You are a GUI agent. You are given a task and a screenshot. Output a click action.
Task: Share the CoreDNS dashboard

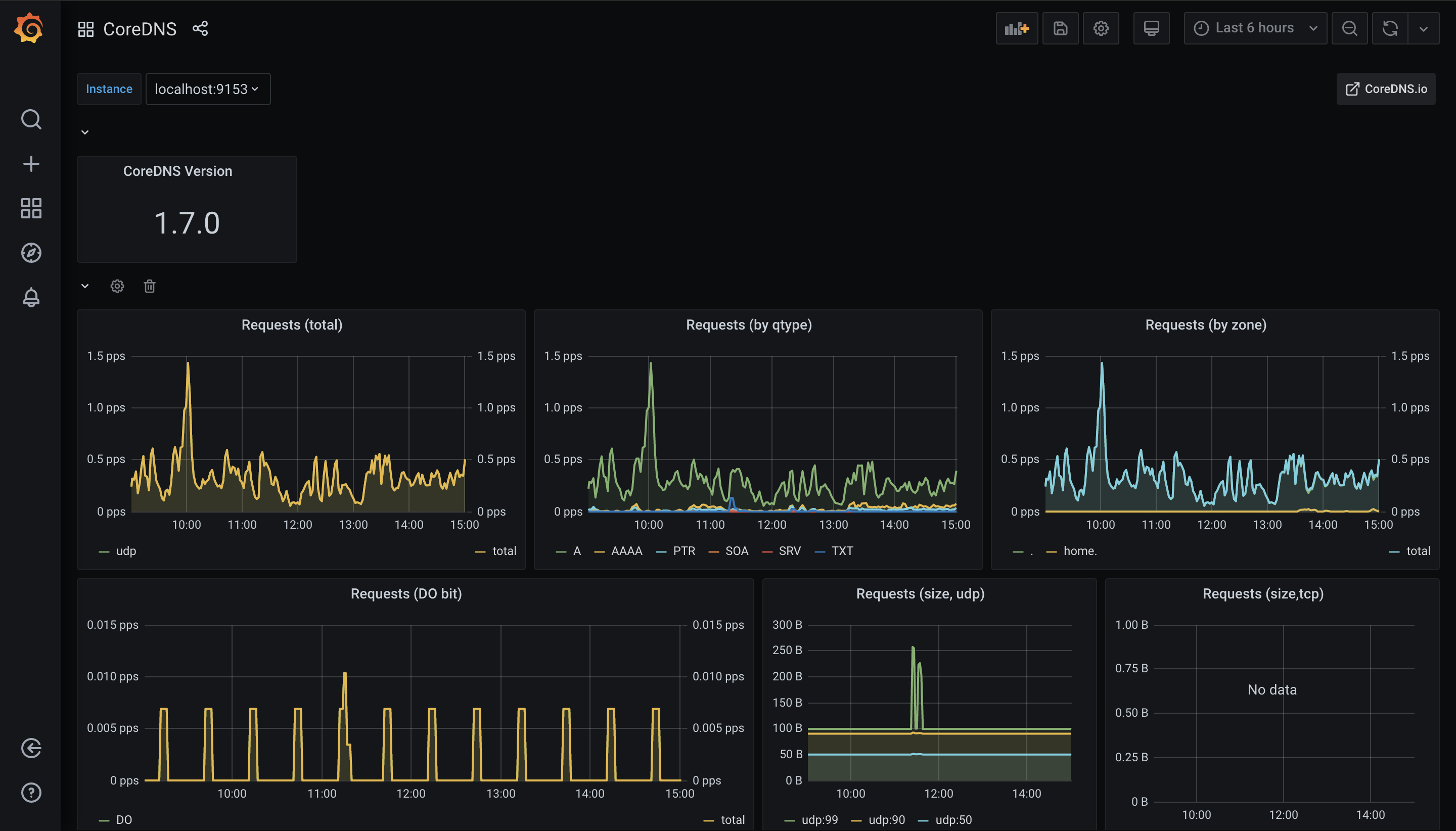click(x=200, y=28)
